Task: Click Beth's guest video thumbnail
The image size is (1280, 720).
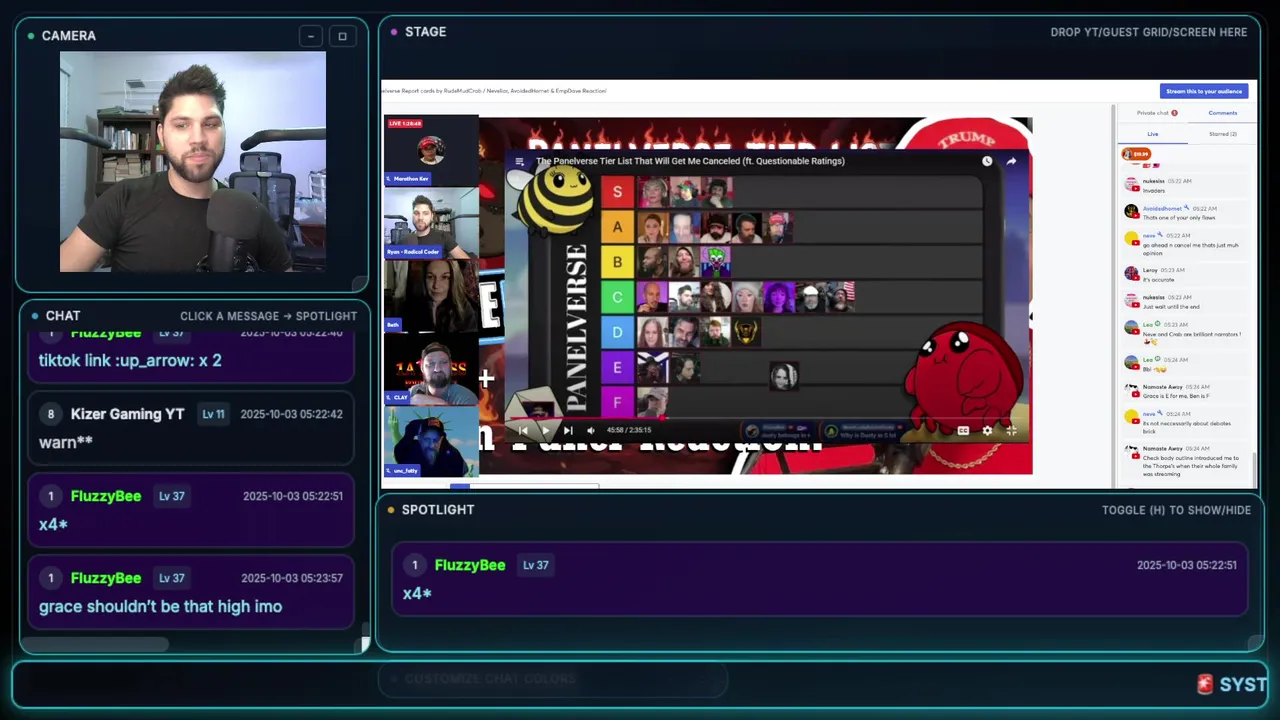Action: click(431, 295)
